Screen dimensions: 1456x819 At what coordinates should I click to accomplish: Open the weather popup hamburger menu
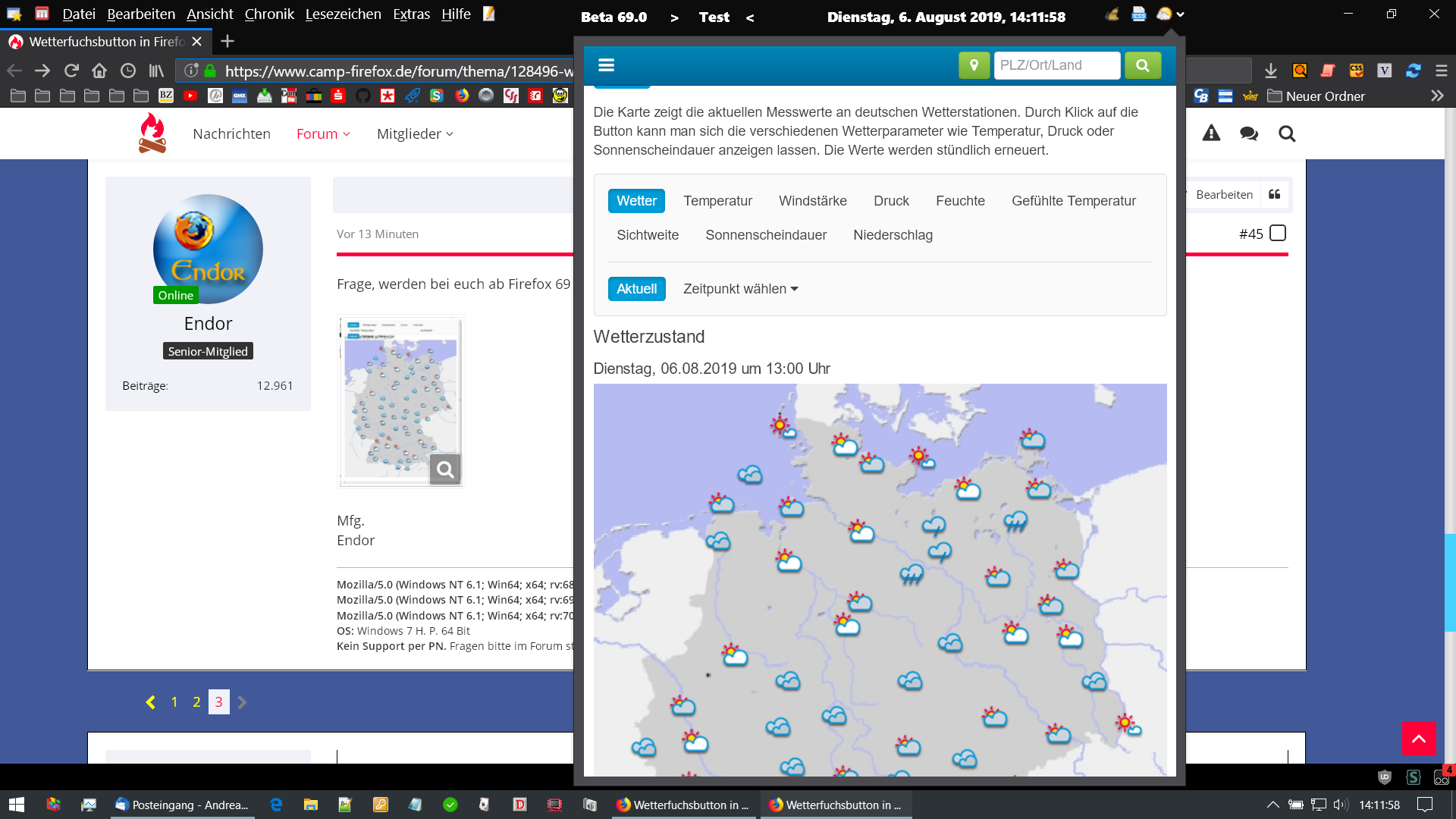pos(606,65)
